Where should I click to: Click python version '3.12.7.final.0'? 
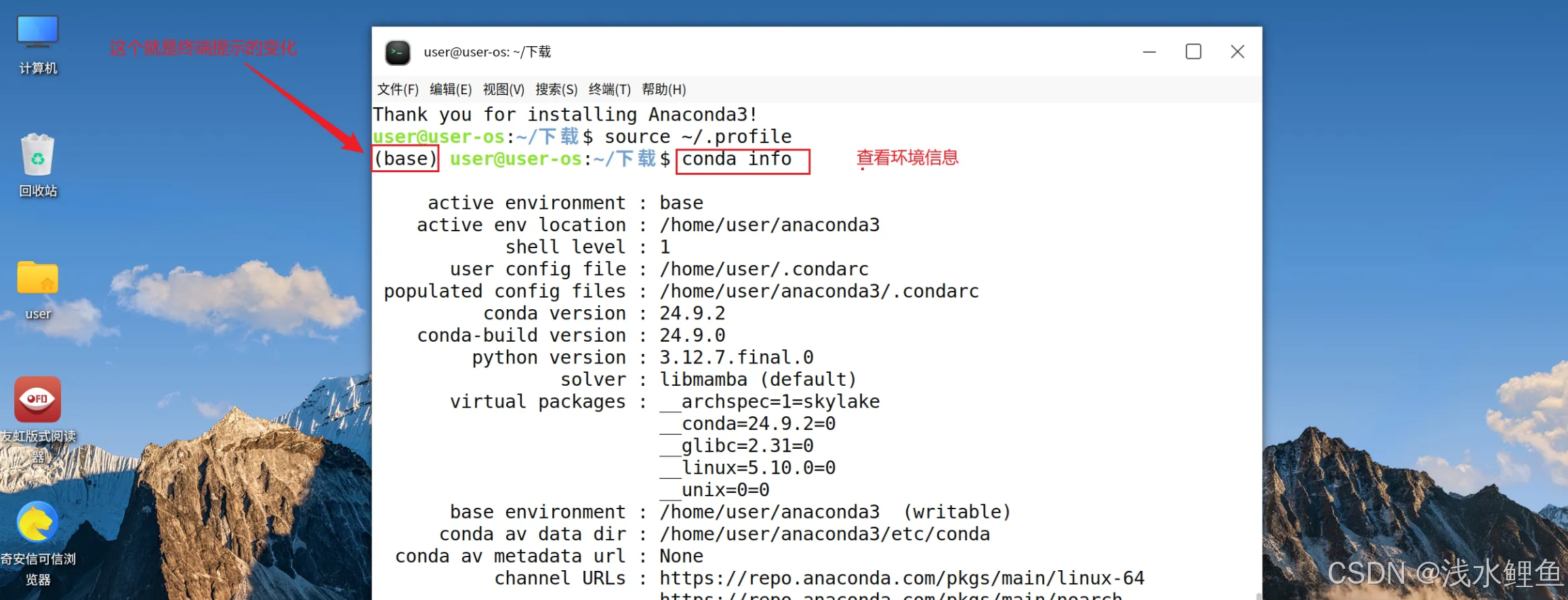click(x=737, y=357)
